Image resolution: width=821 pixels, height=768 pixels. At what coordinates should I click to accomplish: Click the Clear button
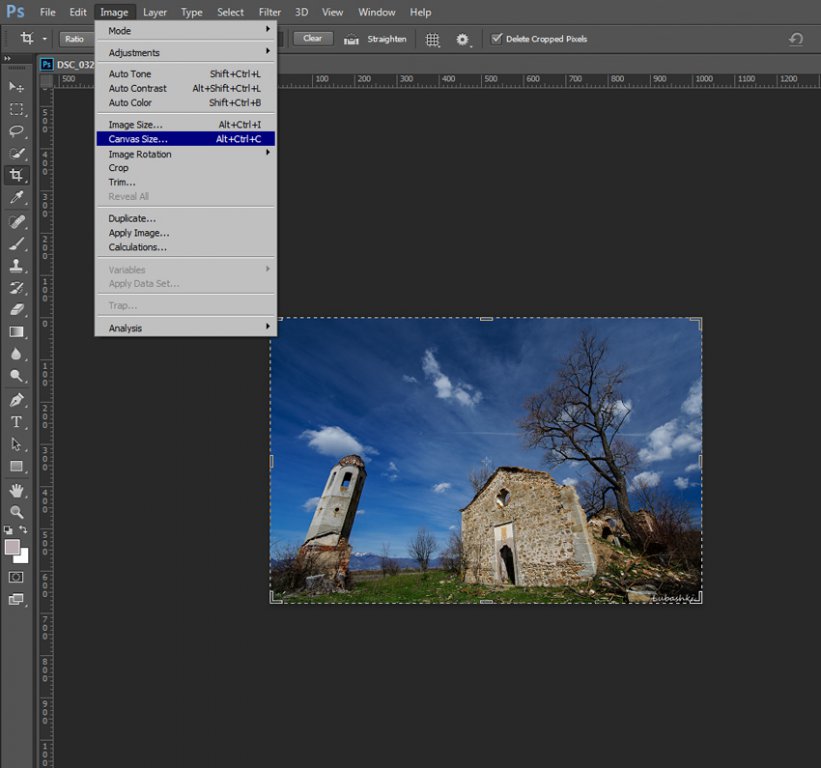tap(313, 39)
